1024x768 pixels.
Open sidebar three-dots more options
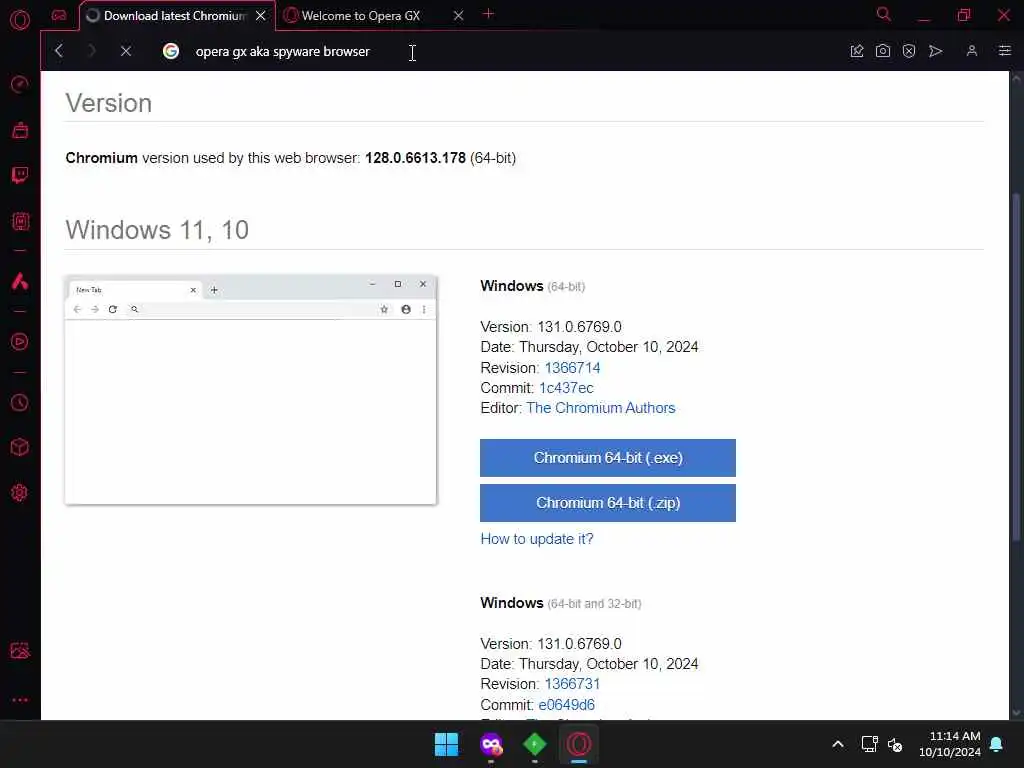(x=20, y=699)
